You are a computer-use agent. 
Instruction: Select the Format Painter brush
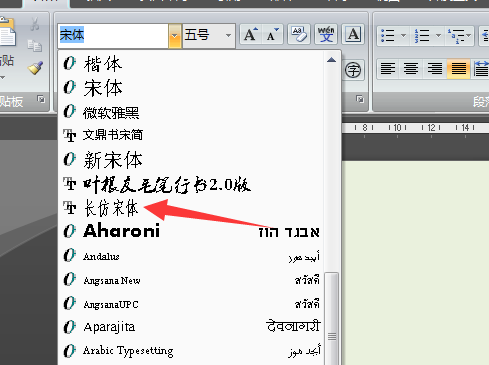35,68
